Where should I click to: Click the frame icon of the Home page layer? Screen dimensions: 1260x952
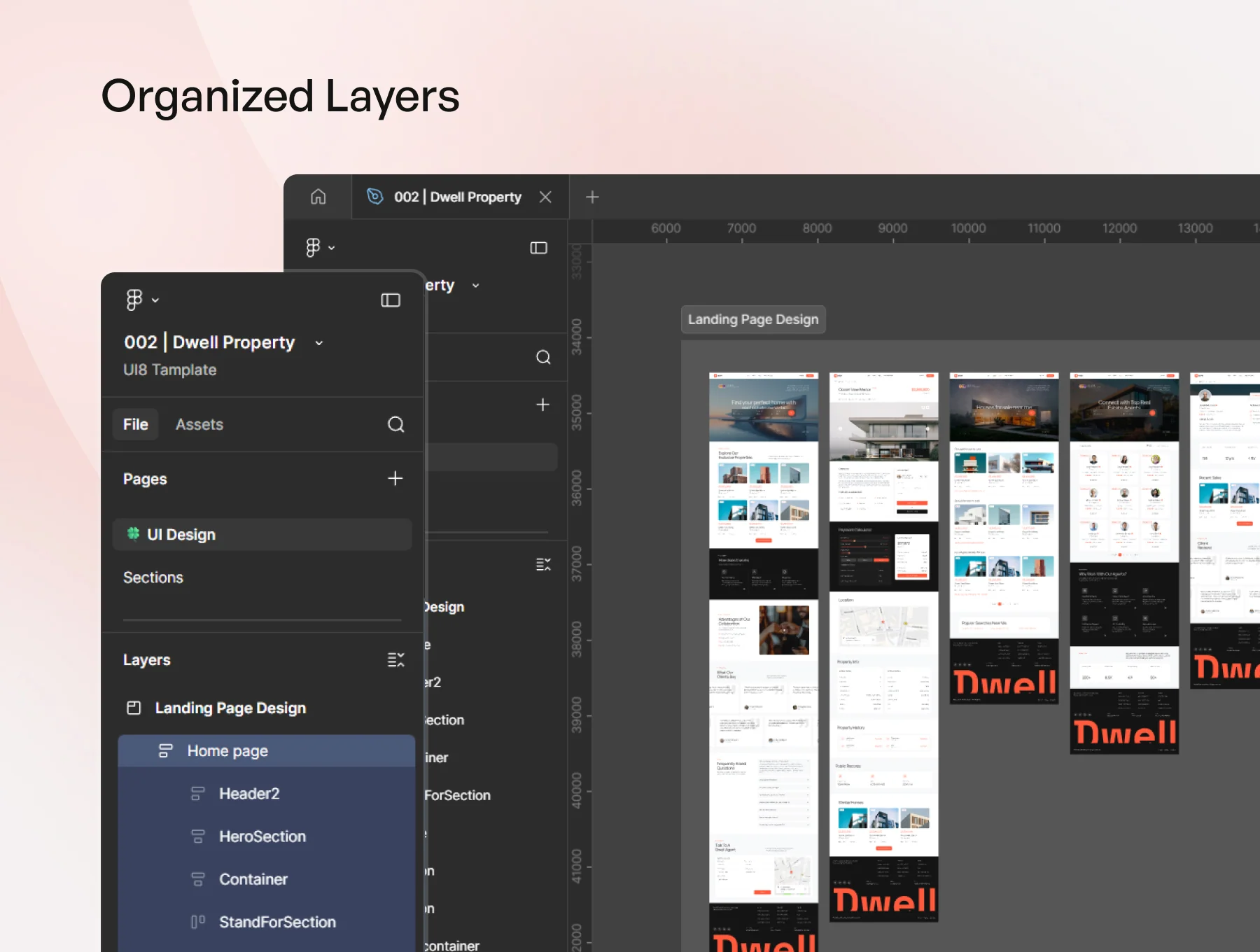pyautogui.click(x=166, y=751)
